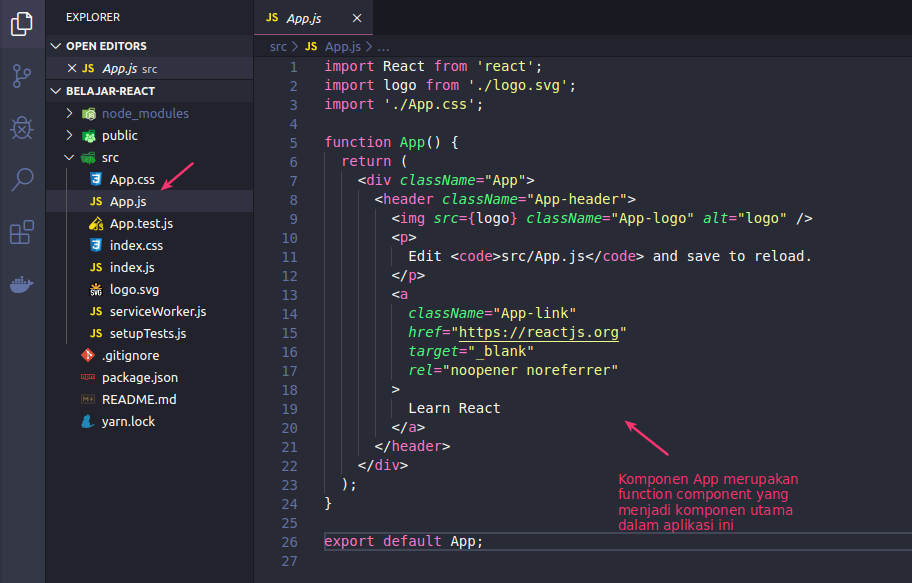Click the img tag on line 9

pos(602,218)
